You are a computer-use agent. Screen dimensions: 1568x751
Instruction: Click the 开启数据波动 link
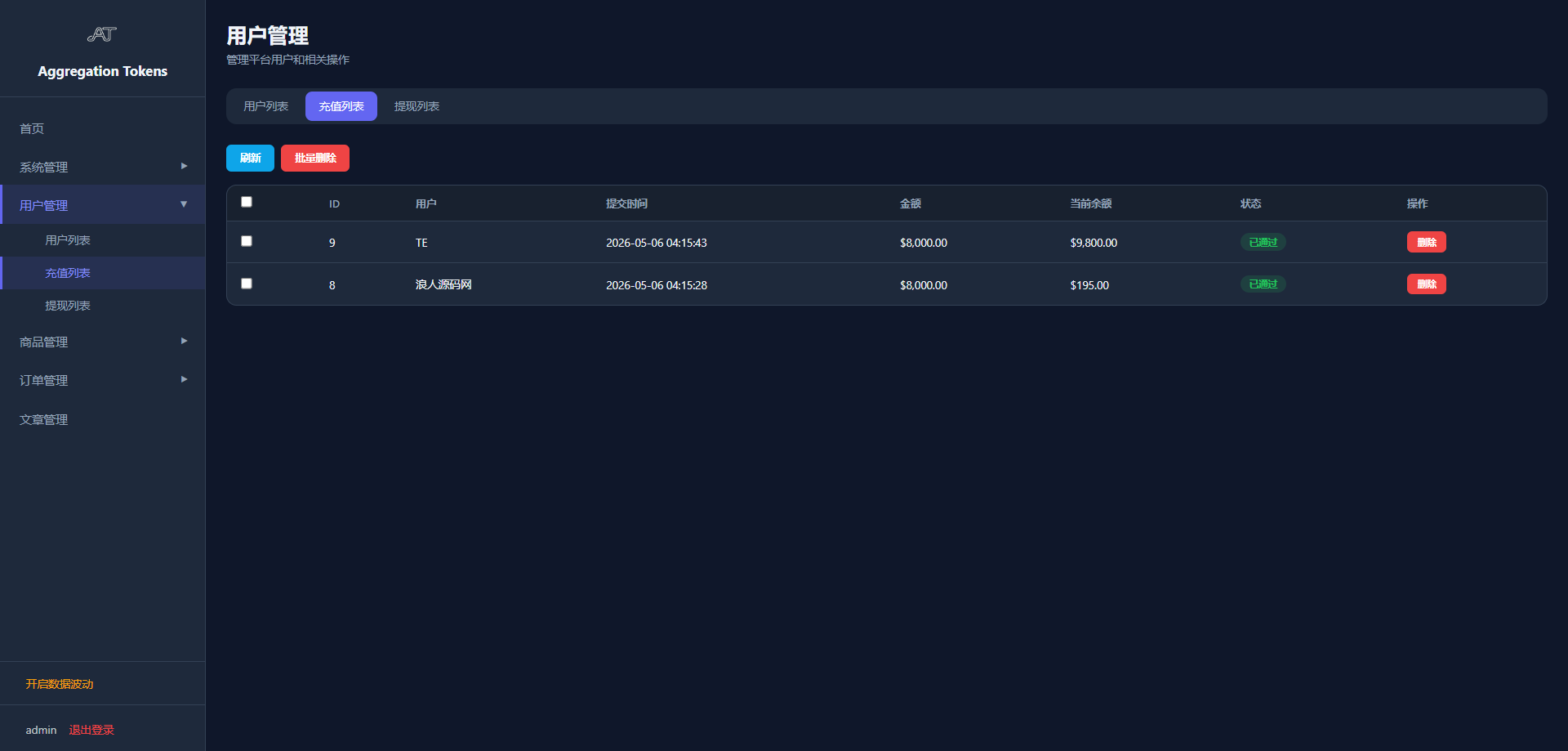[x=60, y=684]
